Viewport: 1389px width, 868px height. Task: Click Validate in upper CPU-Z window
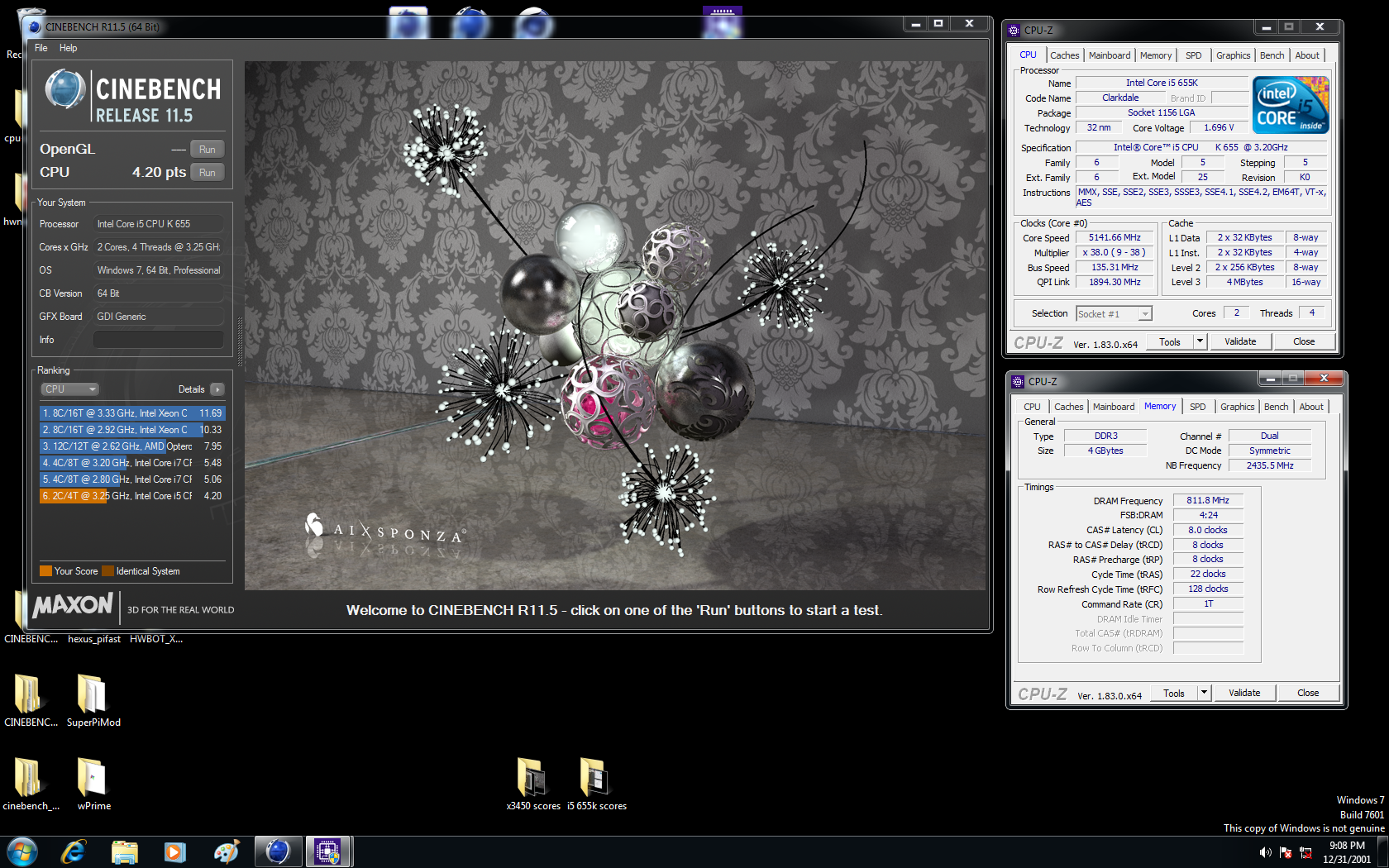click(x=1240, y=341)
